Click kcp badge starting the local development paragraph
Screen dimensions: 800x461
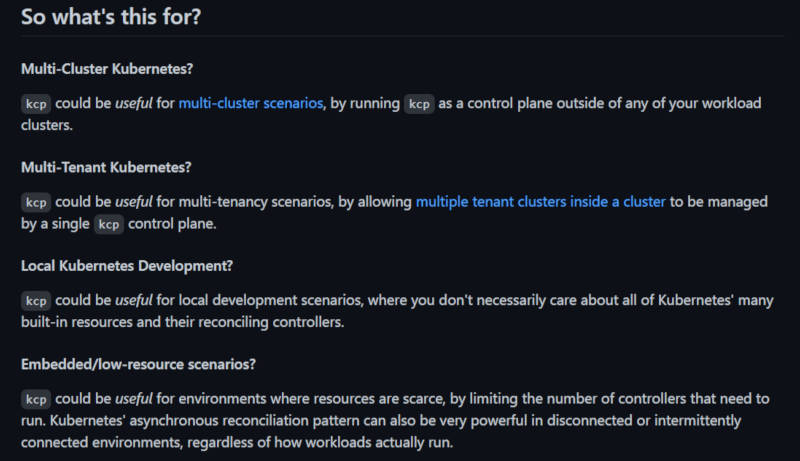pyautogui.click(x=36, y=301)
